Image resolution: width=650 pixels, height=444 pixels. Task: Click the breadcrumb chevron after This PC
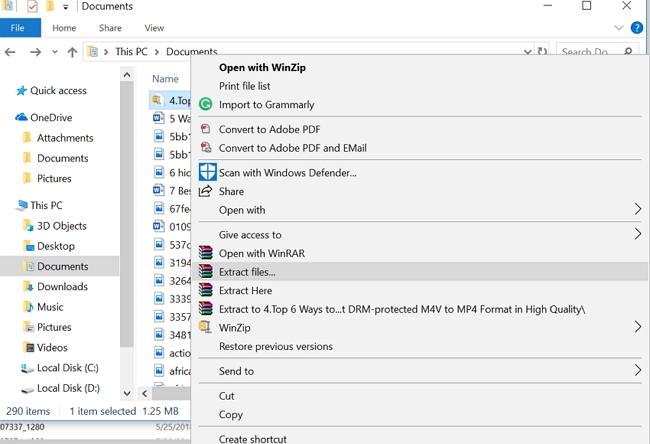pos(157,52)
